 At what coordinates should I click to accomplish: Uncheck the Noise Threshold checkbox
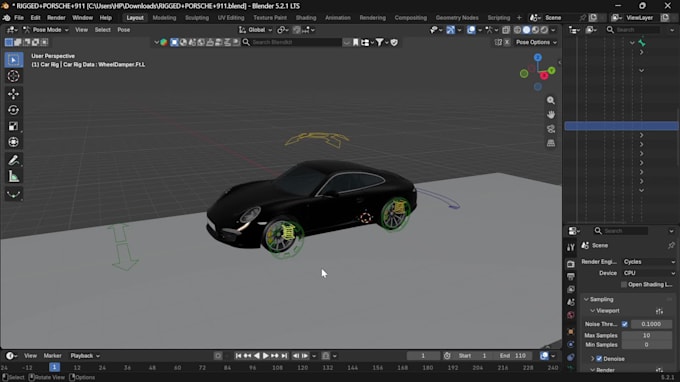point(624,324)
